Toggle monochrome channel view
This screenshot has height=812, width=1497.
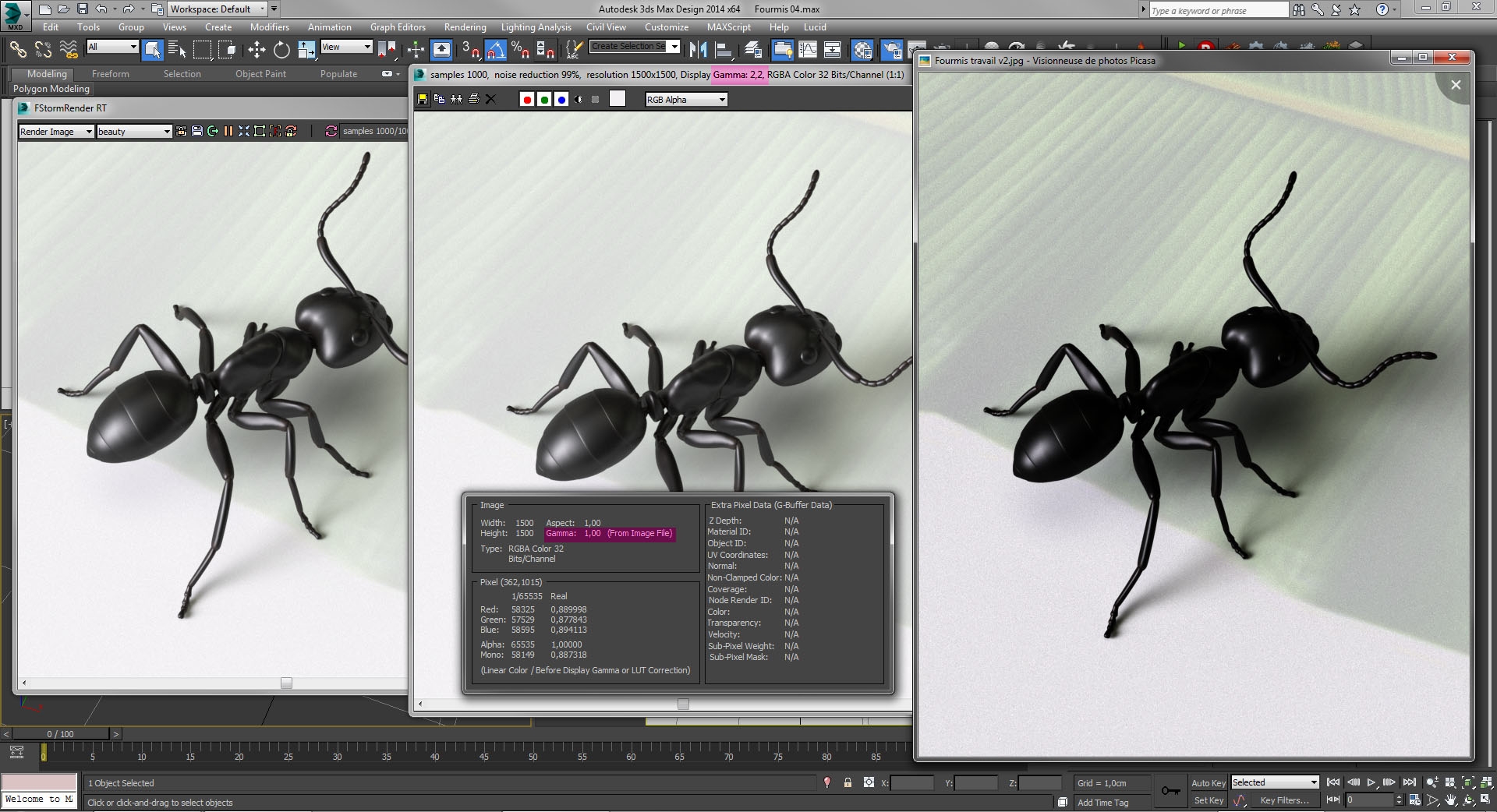578,99
